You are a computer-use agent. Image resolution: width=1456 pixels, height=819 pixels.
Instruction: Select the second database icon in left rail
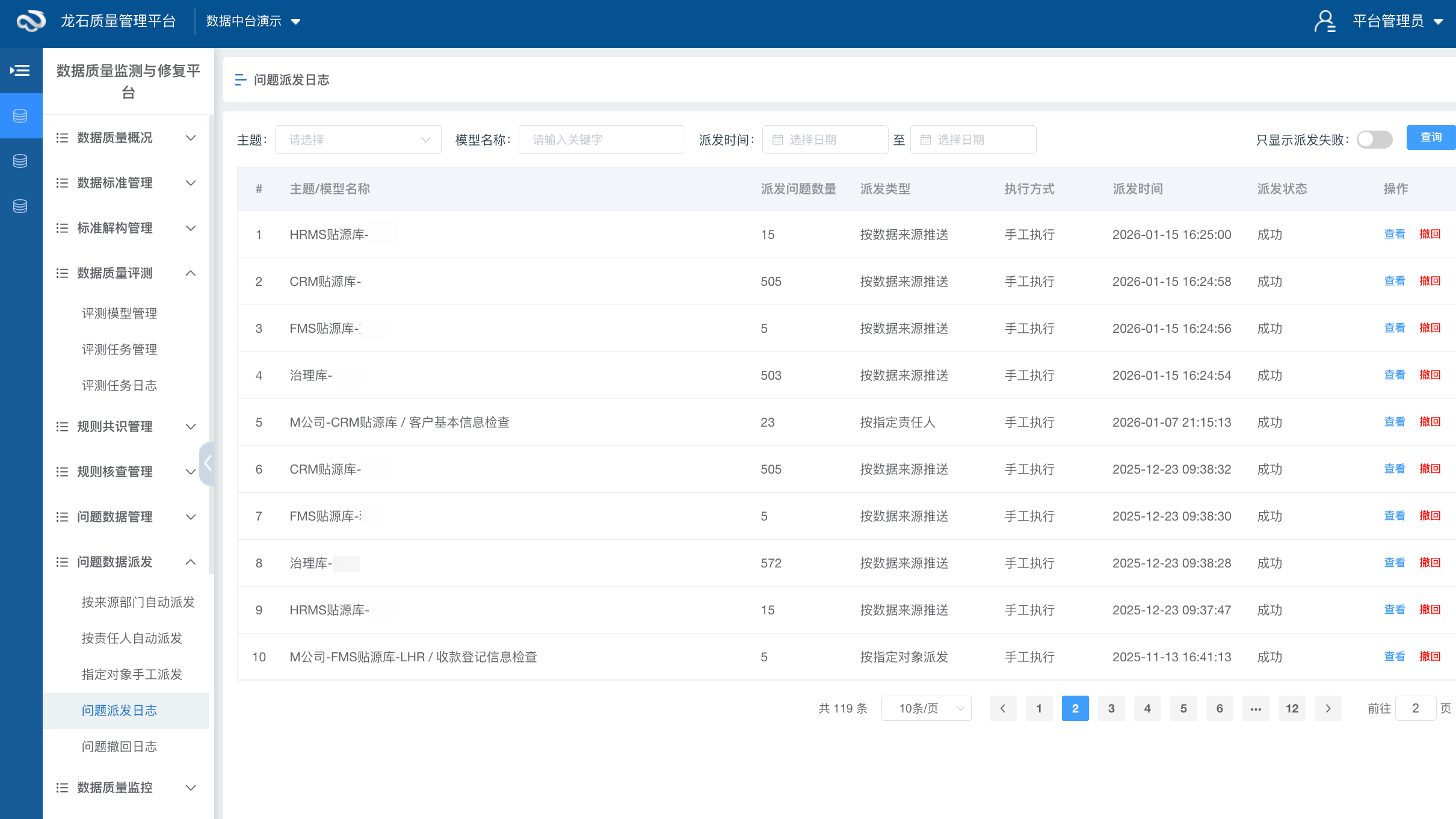coord(21,161)
